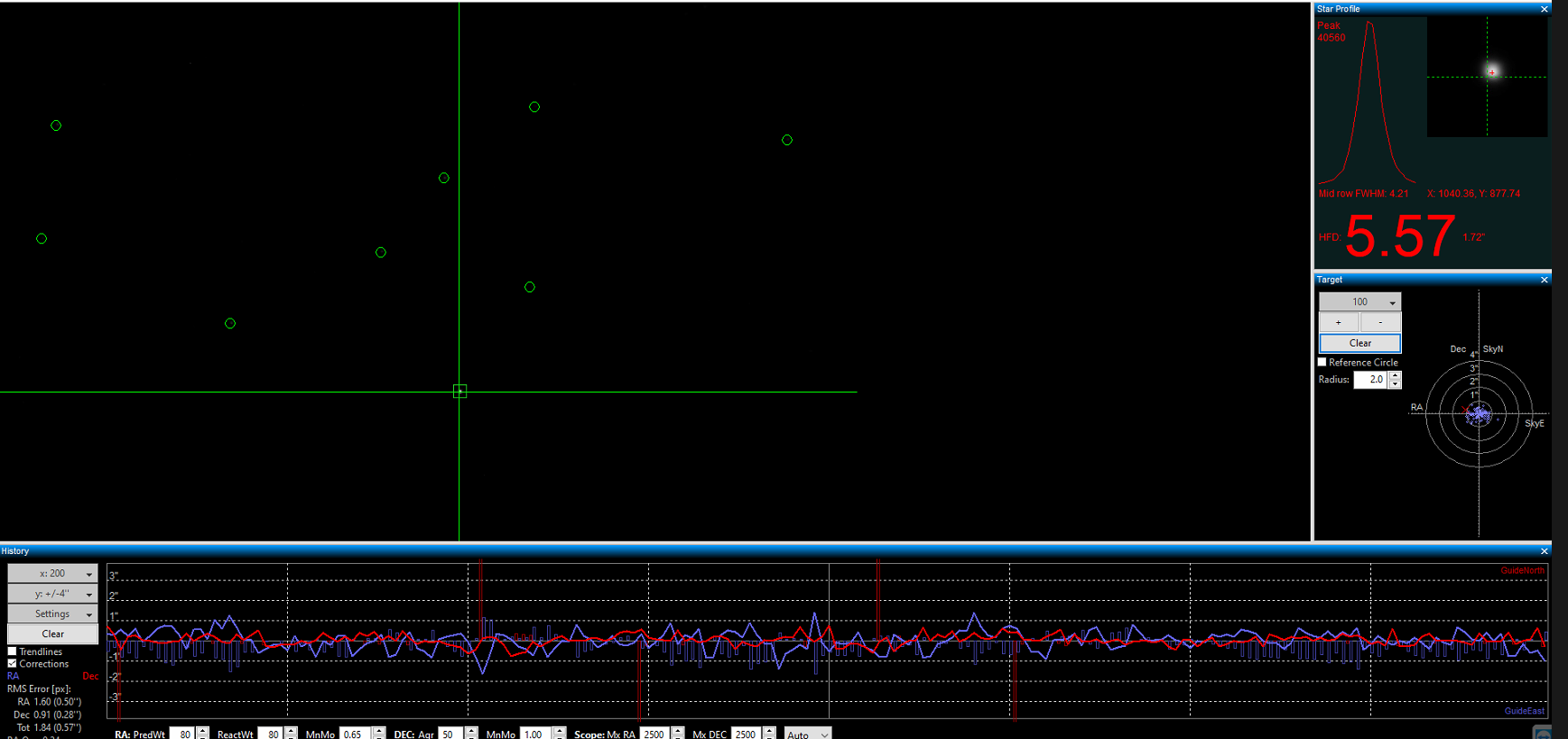Toggle the Trendlines checkbox
Viewport: 1568px width, 739px height.
(x=13, y=651)
